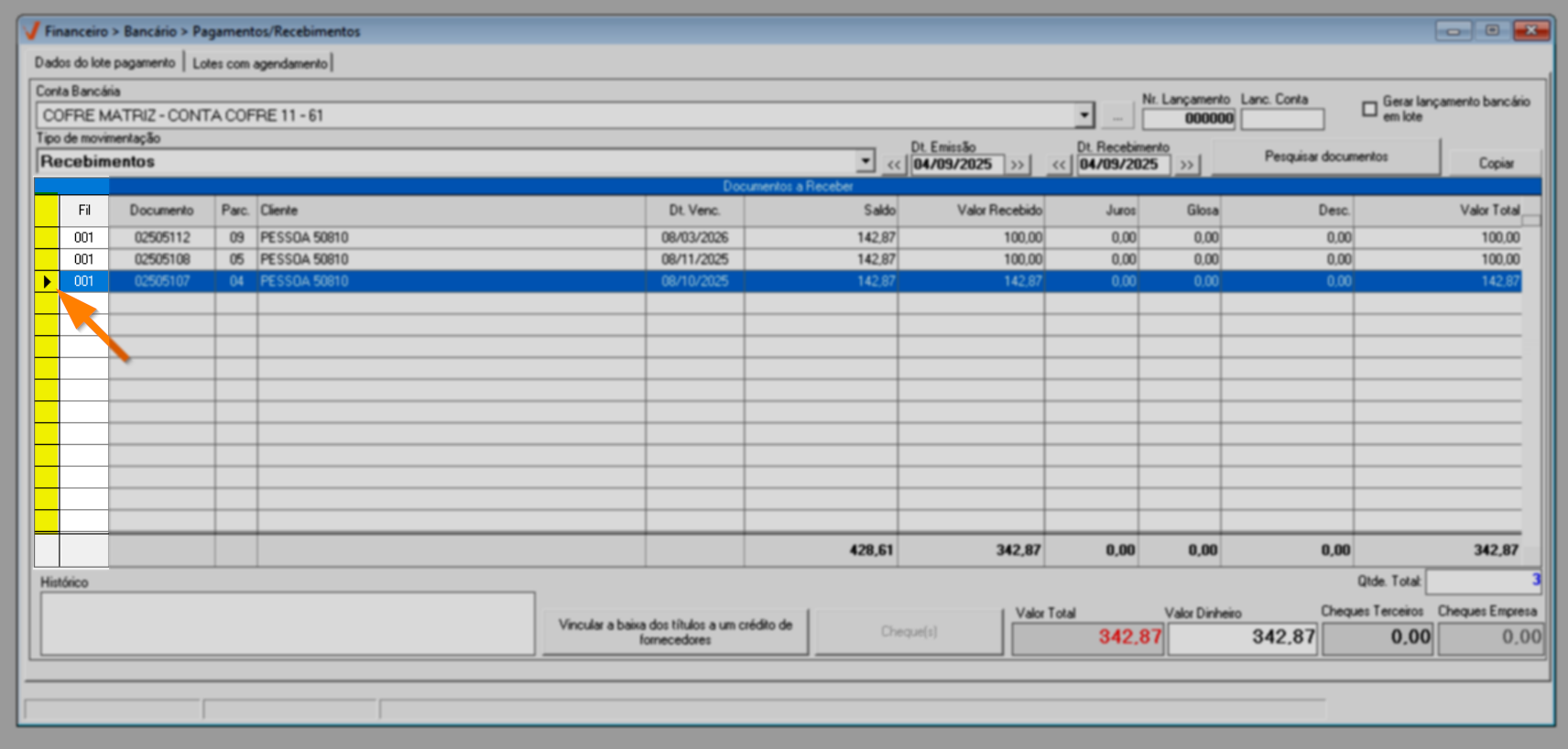
Task: Click the next date arrow for Dt. Recebimento
Action: coord(1187,165)
